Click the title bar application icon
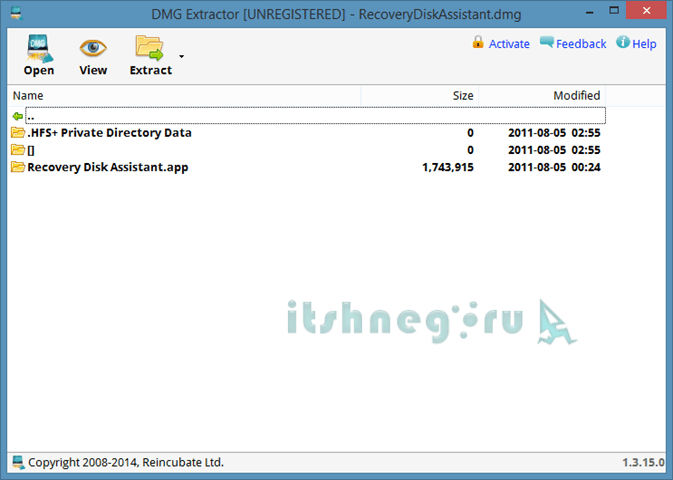The height and width of the screenshot is (480, 673). pyautogui.click(x=16, y=13)
